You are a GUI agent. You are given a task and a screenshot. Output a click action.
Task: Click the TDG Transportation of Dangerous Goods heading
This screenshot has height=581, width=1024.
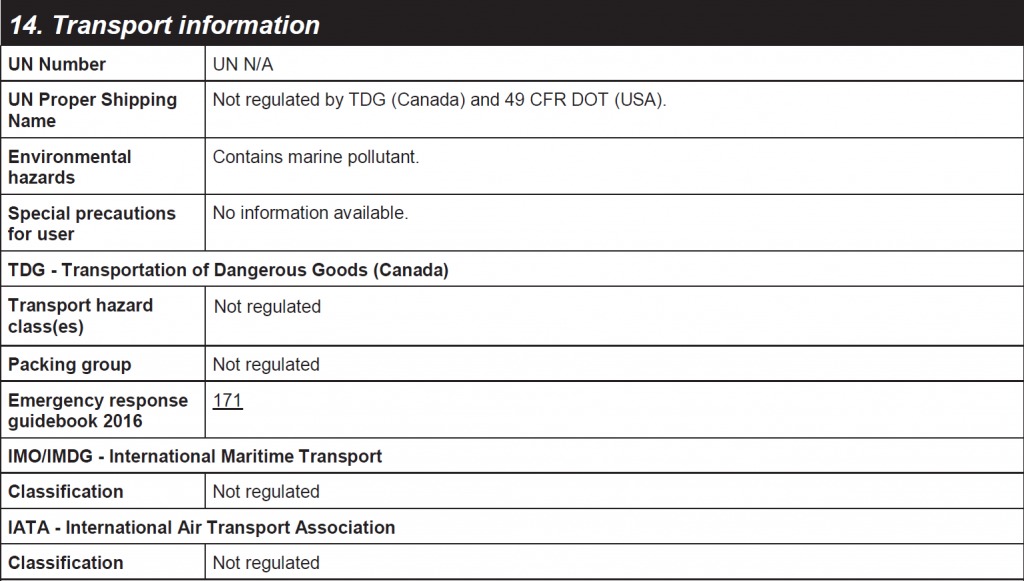point(228,270)
